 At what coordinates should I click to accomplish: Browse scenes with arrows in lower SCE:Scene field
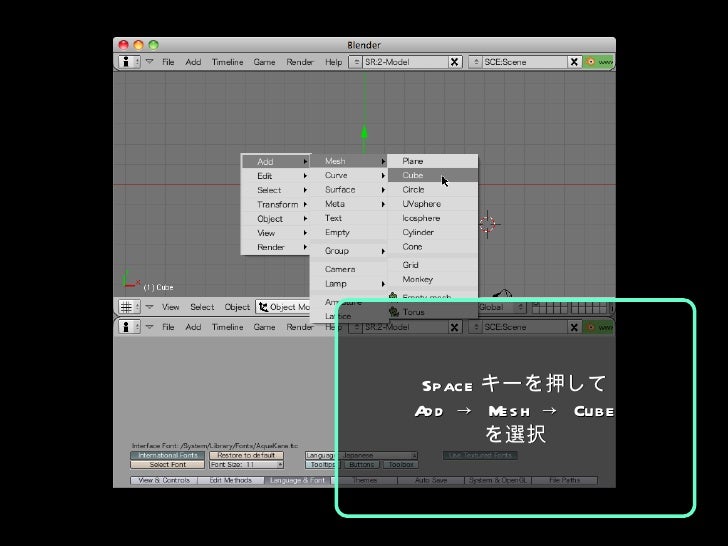click(x=476, y=327)
